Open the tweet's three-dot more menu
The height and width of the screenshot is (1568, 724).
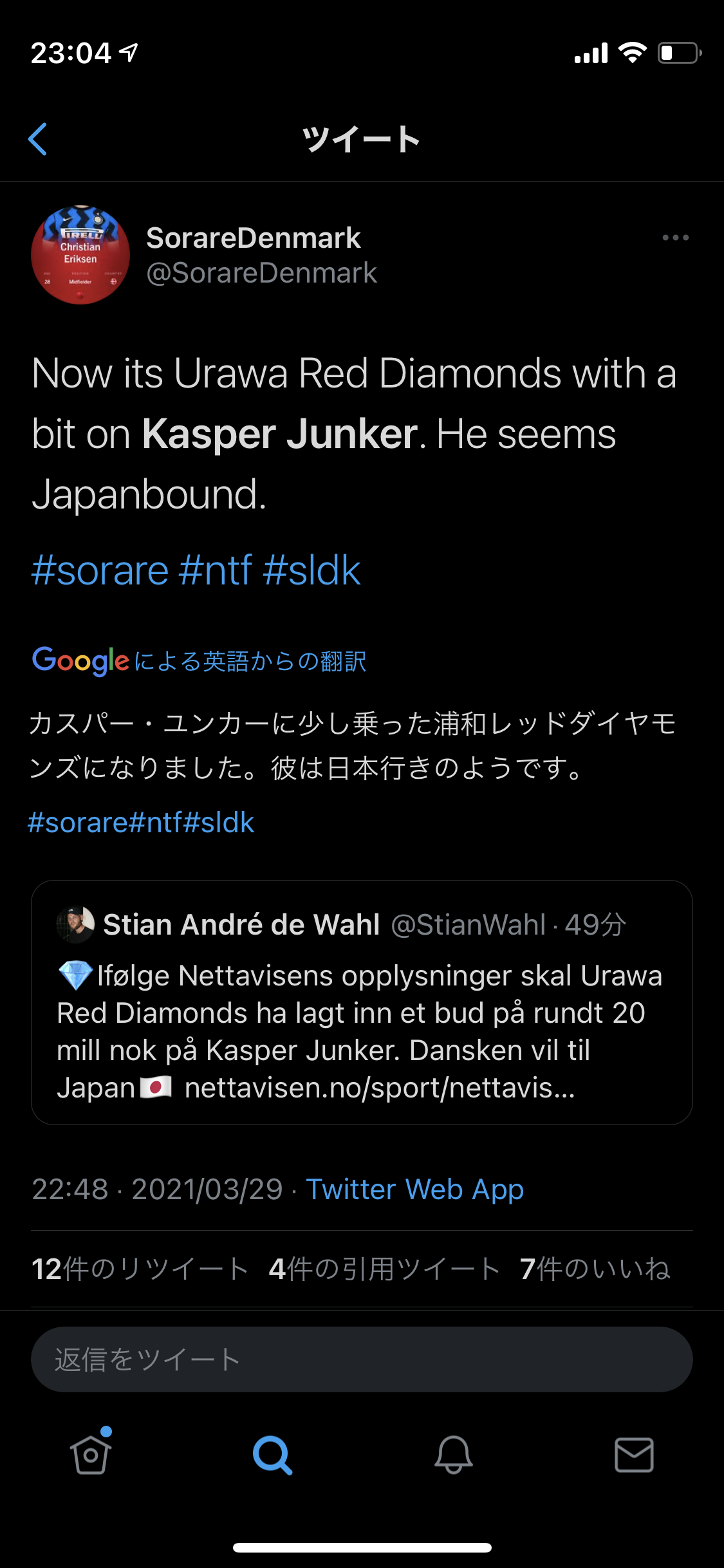pos(675,238)
